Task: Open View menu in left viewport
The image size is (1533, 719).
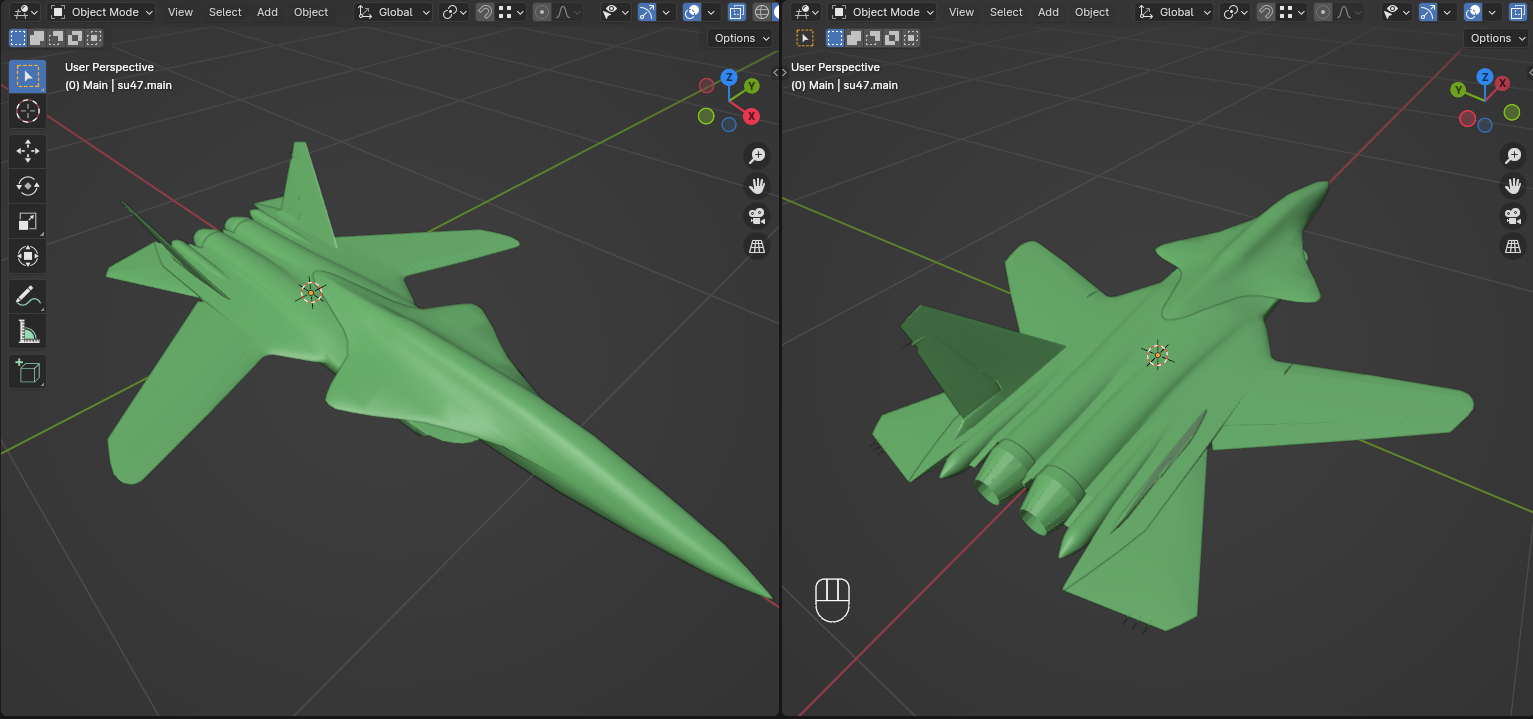Action: pos(180,12)
